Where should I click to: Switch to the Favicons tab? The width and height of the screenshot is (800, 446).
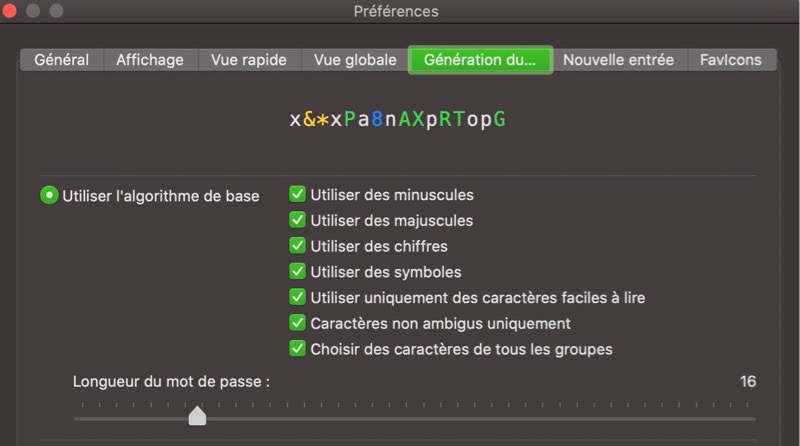pos(731,60)
